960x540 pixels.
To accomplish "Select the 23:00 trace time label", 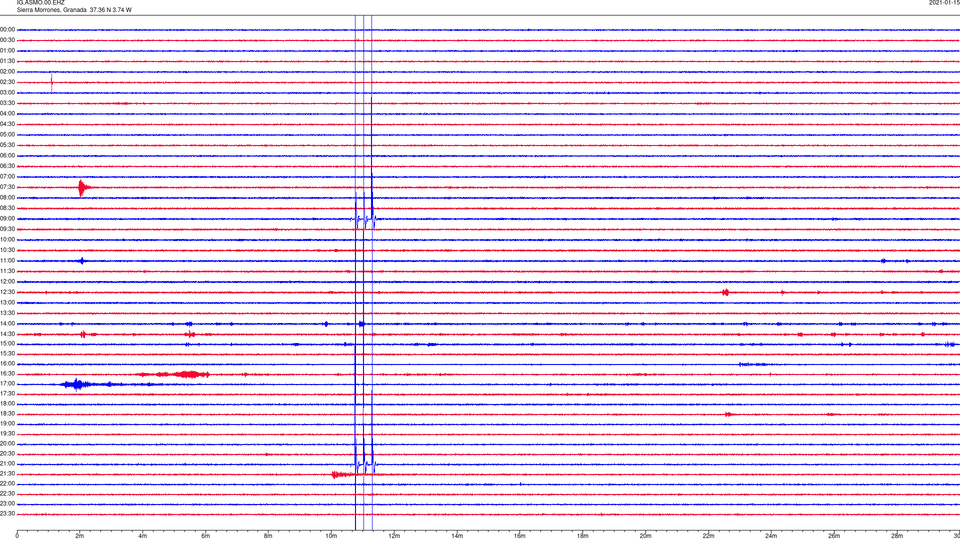I will [x=7, y=504].
